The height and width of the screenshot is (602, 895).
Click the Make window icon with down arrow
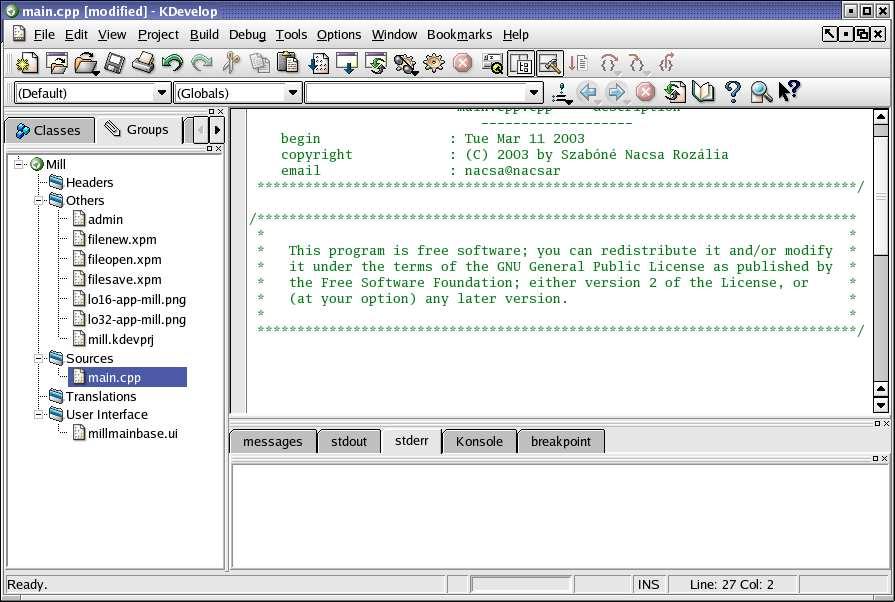pos(347,63)
